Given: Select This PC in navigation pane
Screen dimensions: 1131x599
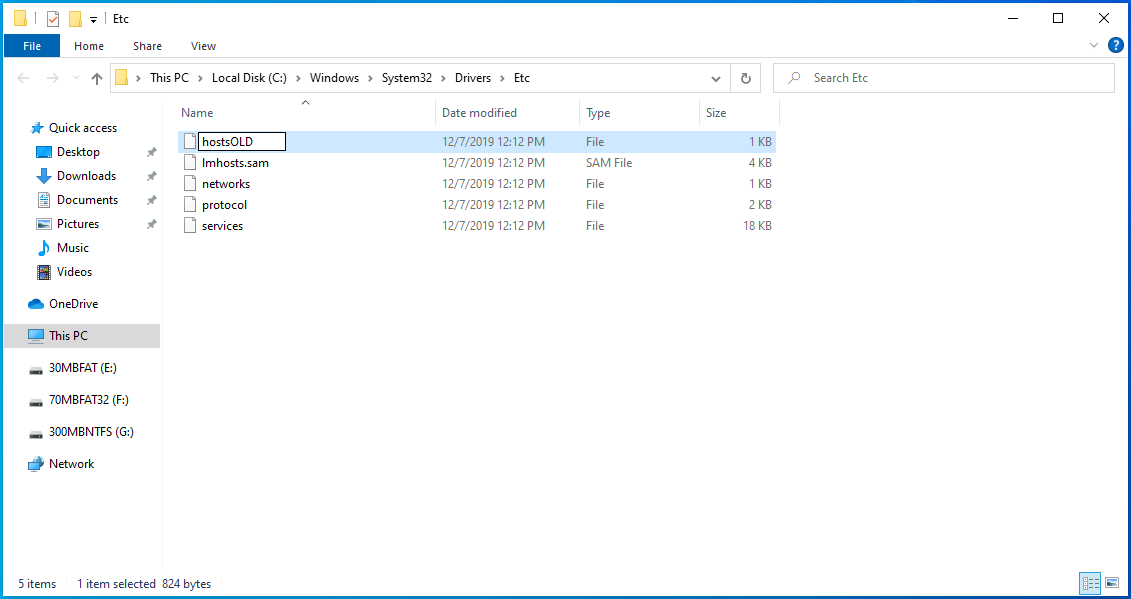Looking at the screenshot, I should point(82,336).
